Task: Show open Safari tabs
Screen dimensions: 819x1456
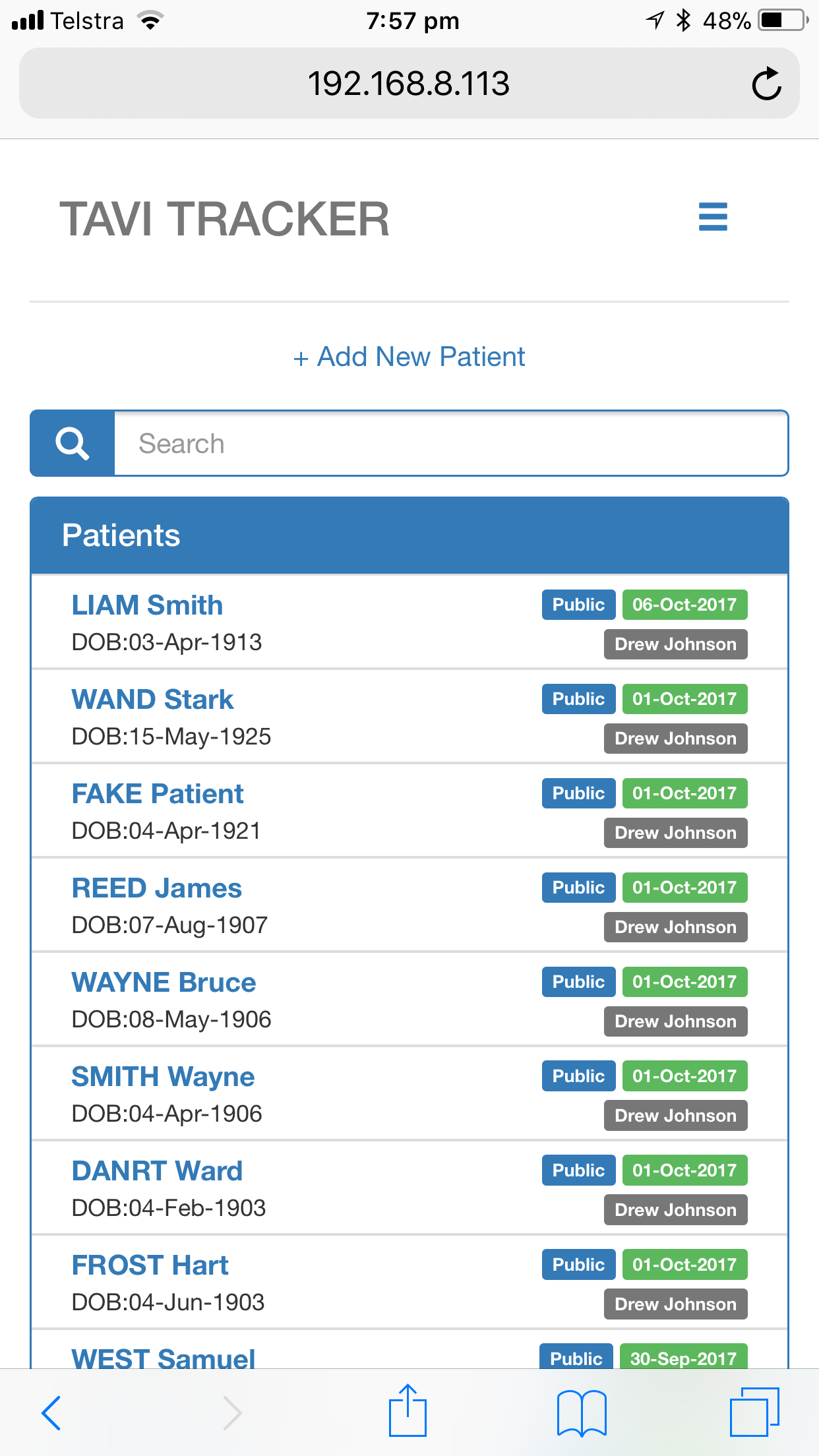Action: coord(754,1412)
